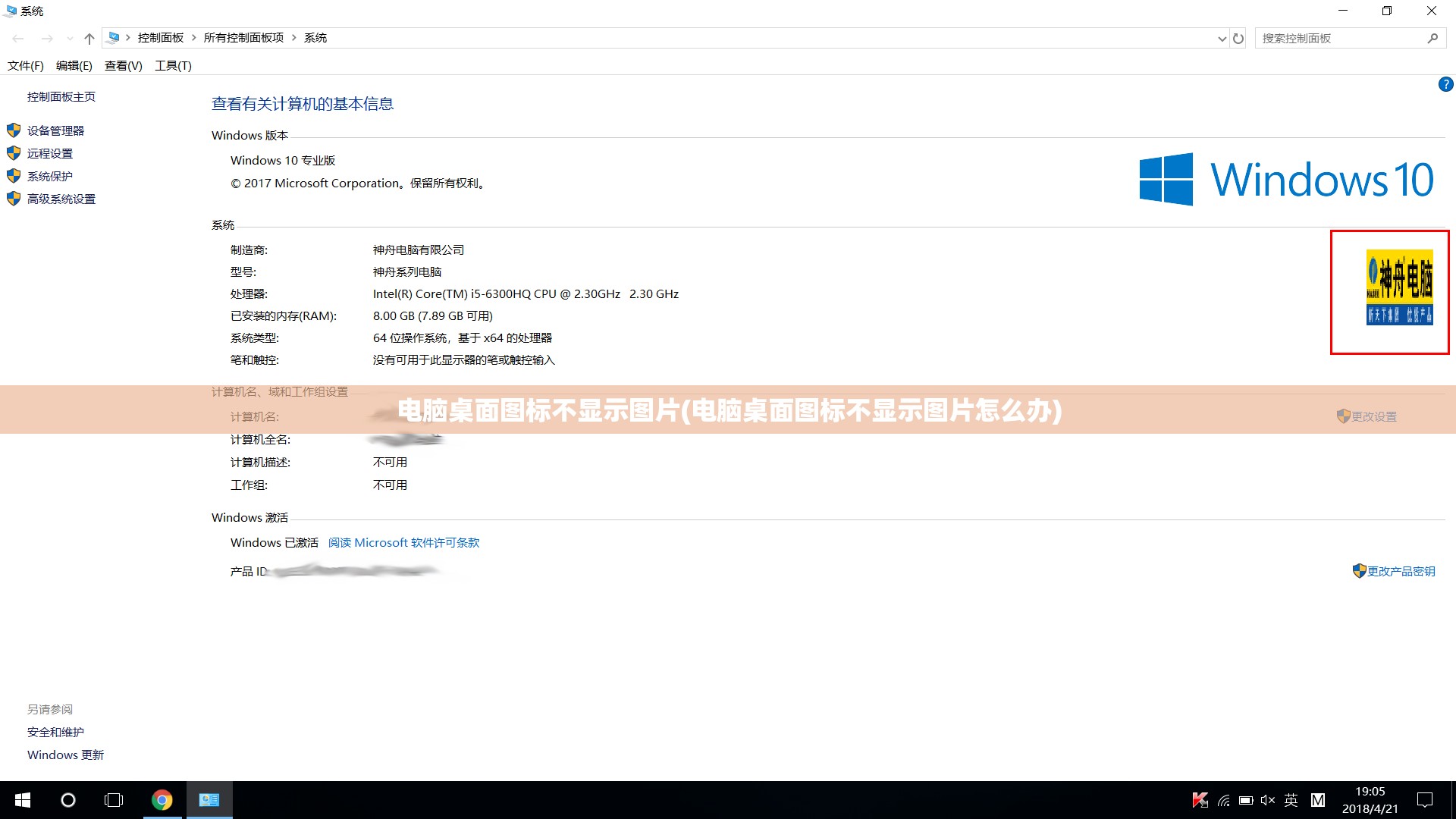Click 更改设置 to change computer name

pyautogui.click(x=1373, y=416)
